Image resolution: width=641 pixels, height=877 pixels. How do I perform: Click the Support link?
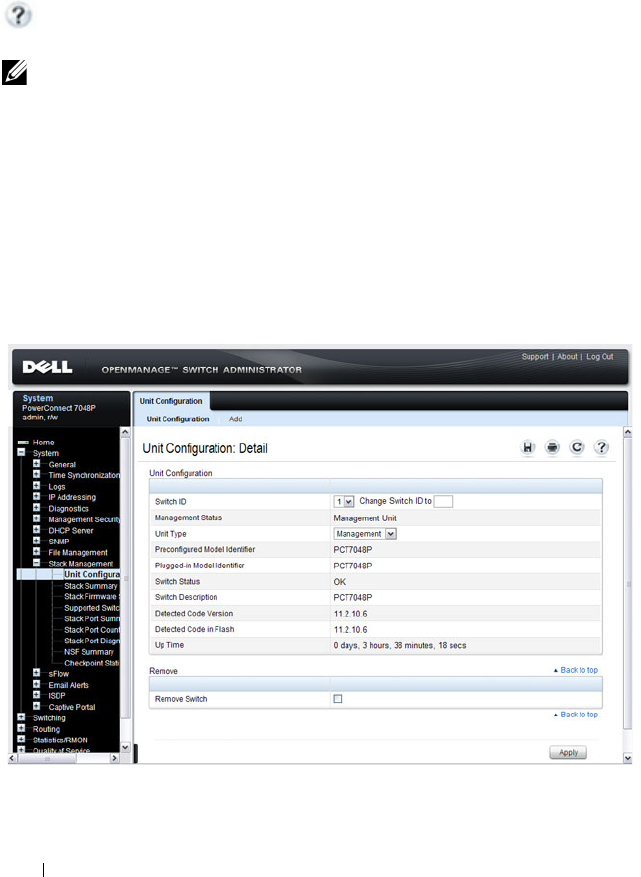click(535, 356)
